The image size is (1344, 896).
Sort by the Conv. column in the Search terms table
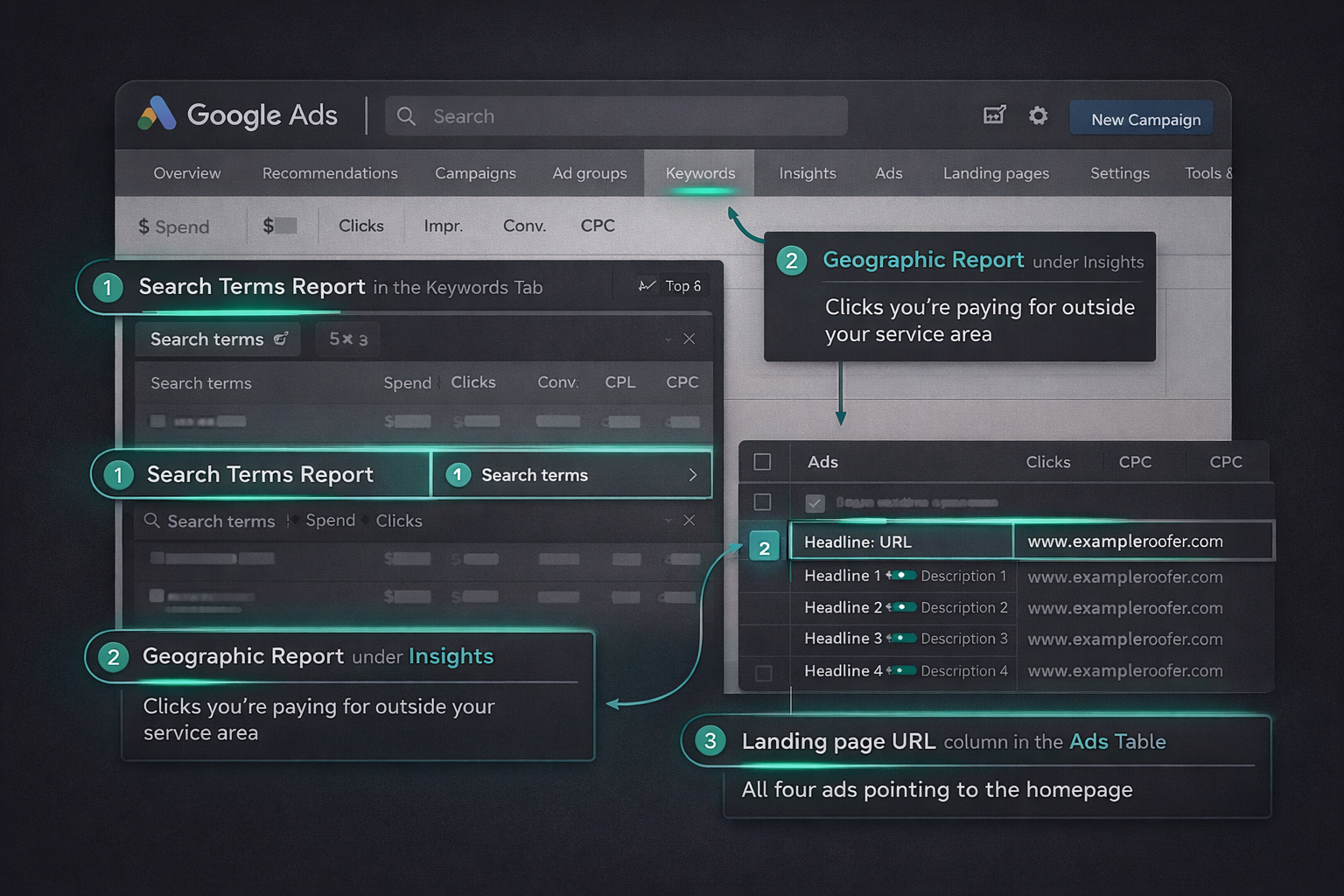(557, 382)
